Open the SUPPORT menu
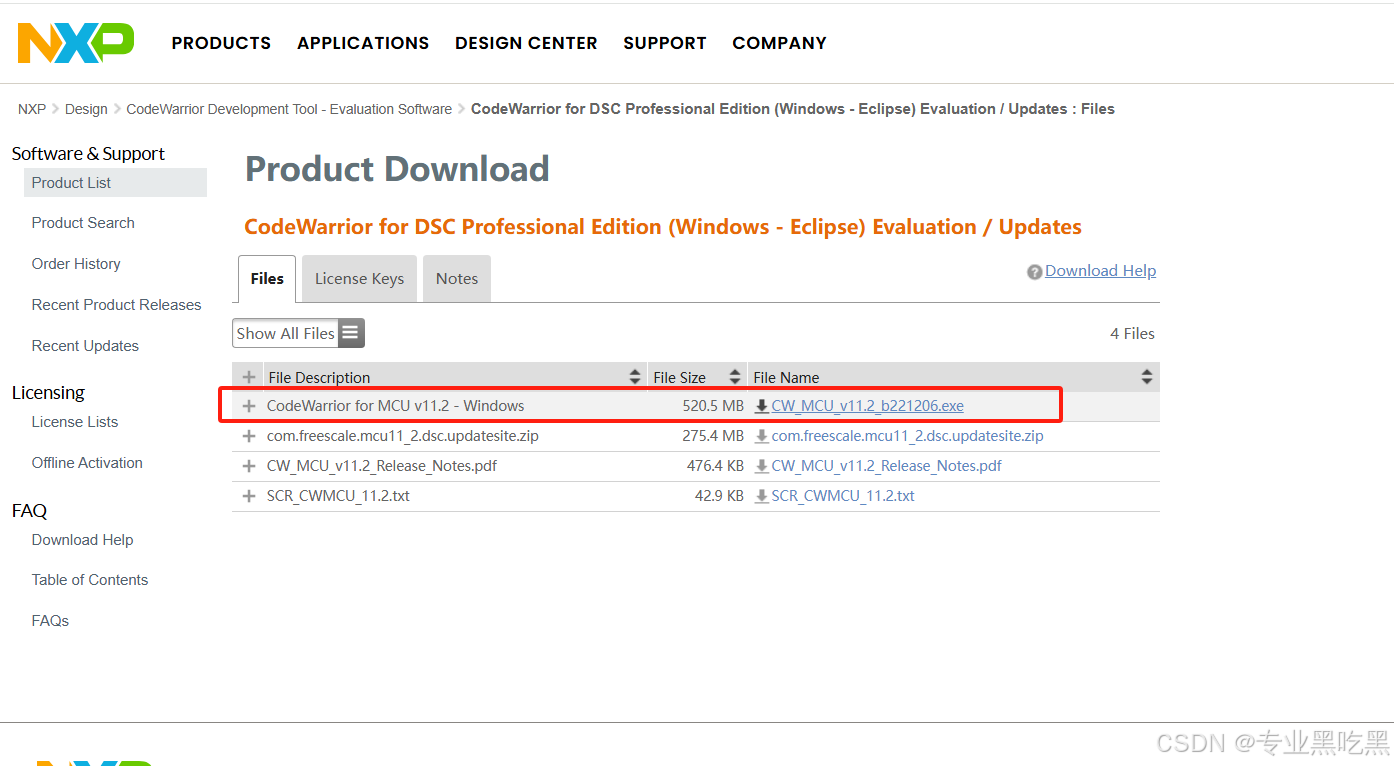The width and height of the screenshot is (1394, 766). pyautogui.click(x=665, y=43)
